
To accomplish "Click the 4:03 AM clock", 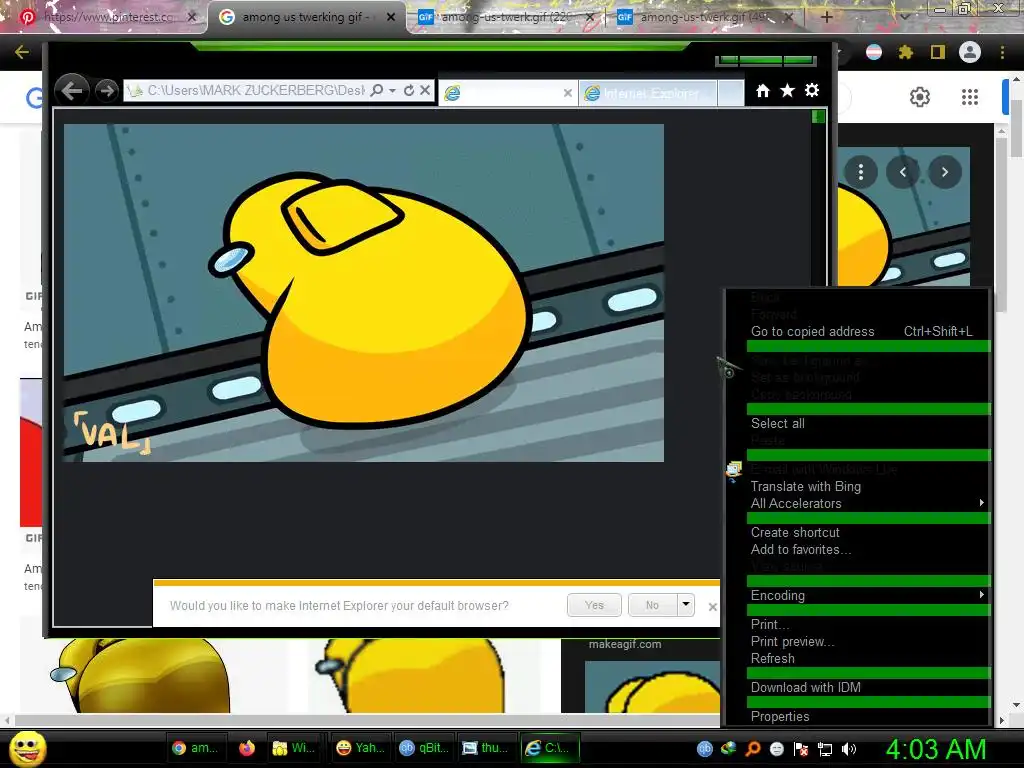I will click(x=936, y=749).
